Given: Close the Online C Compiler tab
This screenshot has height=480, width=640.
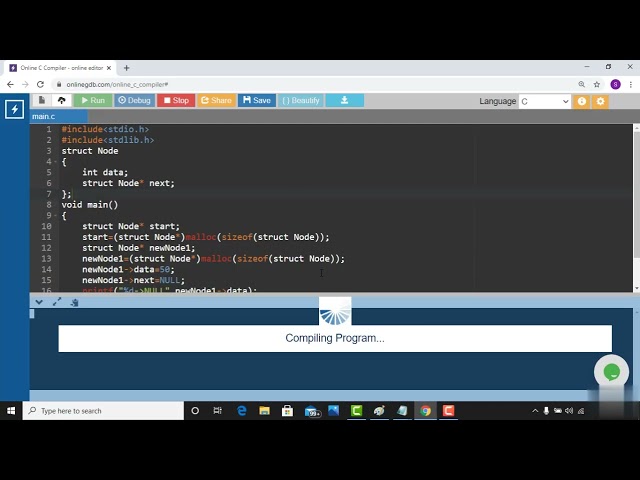Looking at the screenshot, I should point(109,68).
